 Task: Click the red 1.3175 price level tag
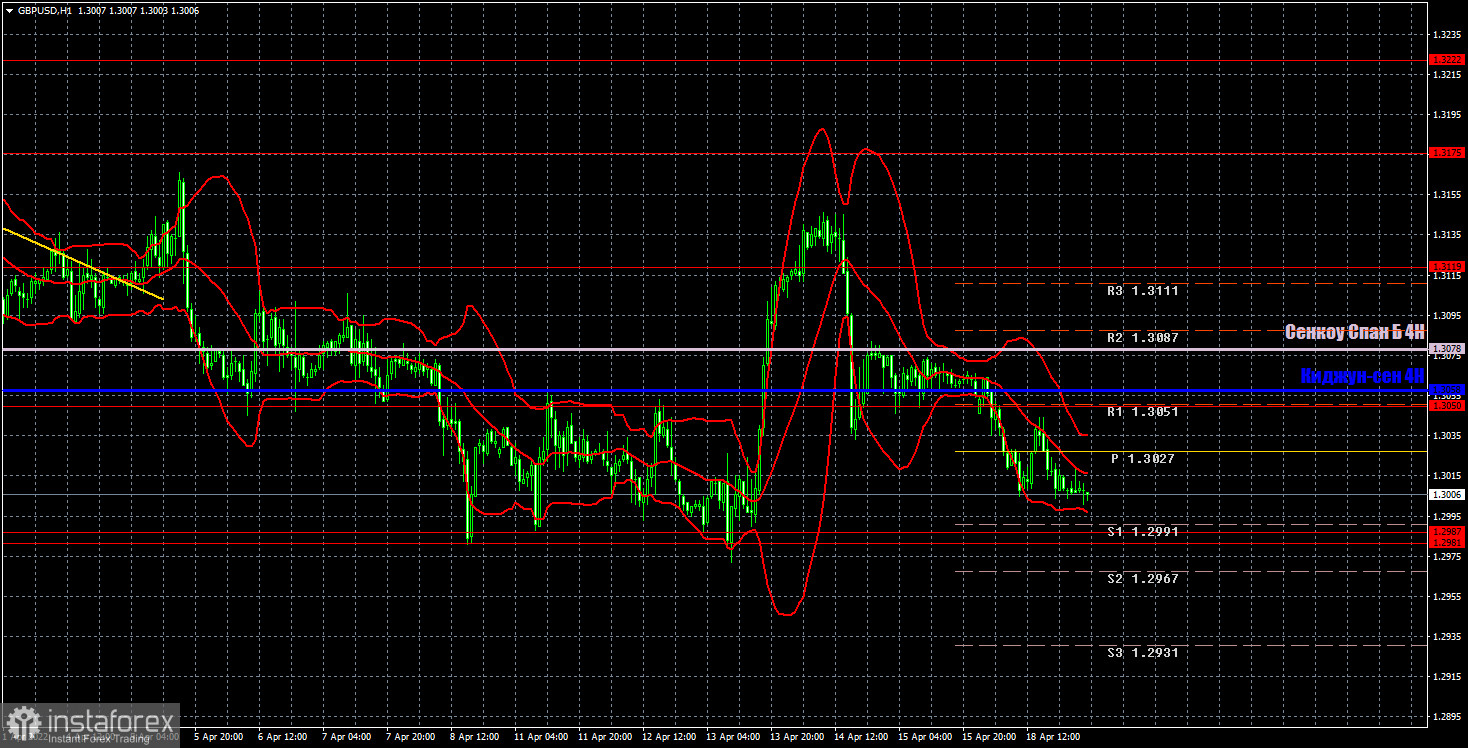tap(1448, 152)
